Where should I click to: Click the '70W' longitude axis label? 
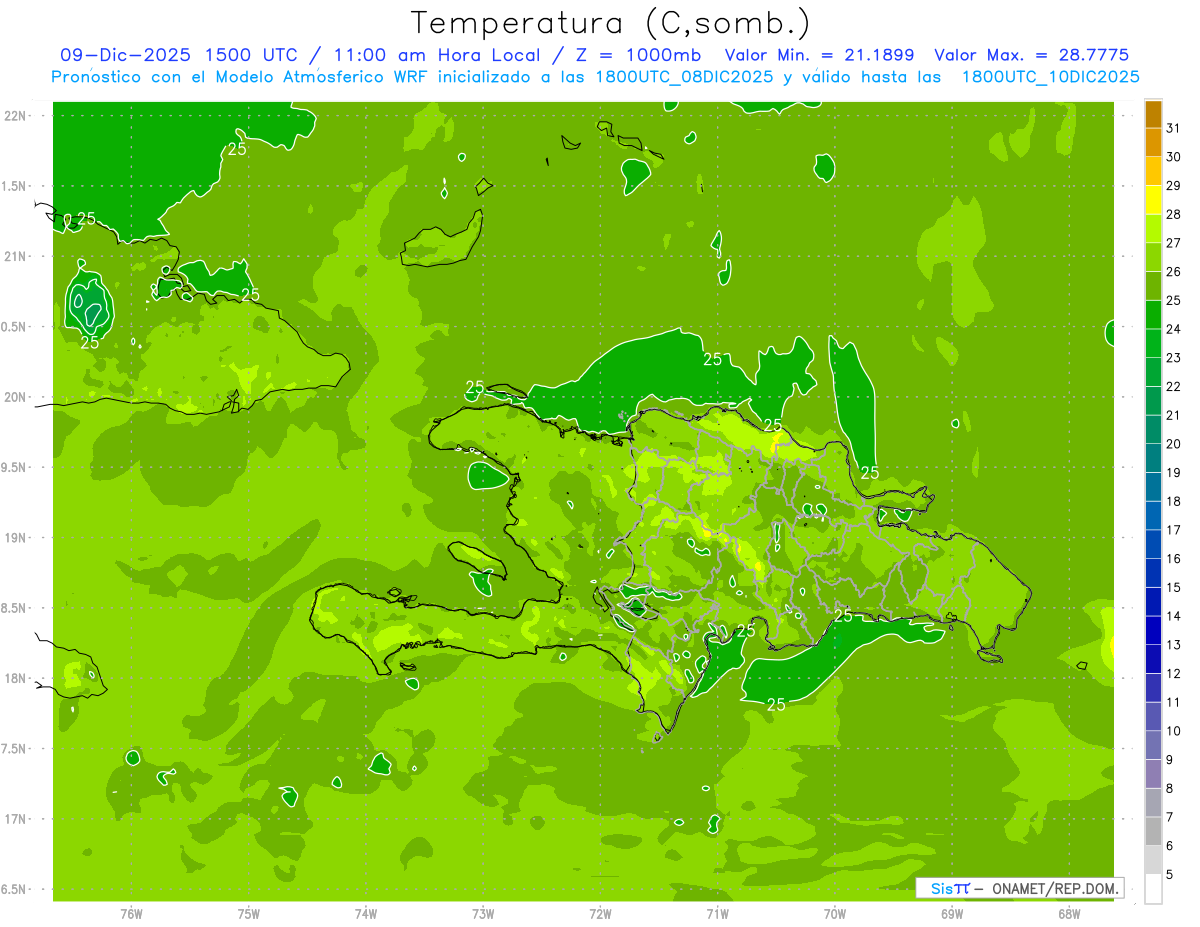pos(835,914)
